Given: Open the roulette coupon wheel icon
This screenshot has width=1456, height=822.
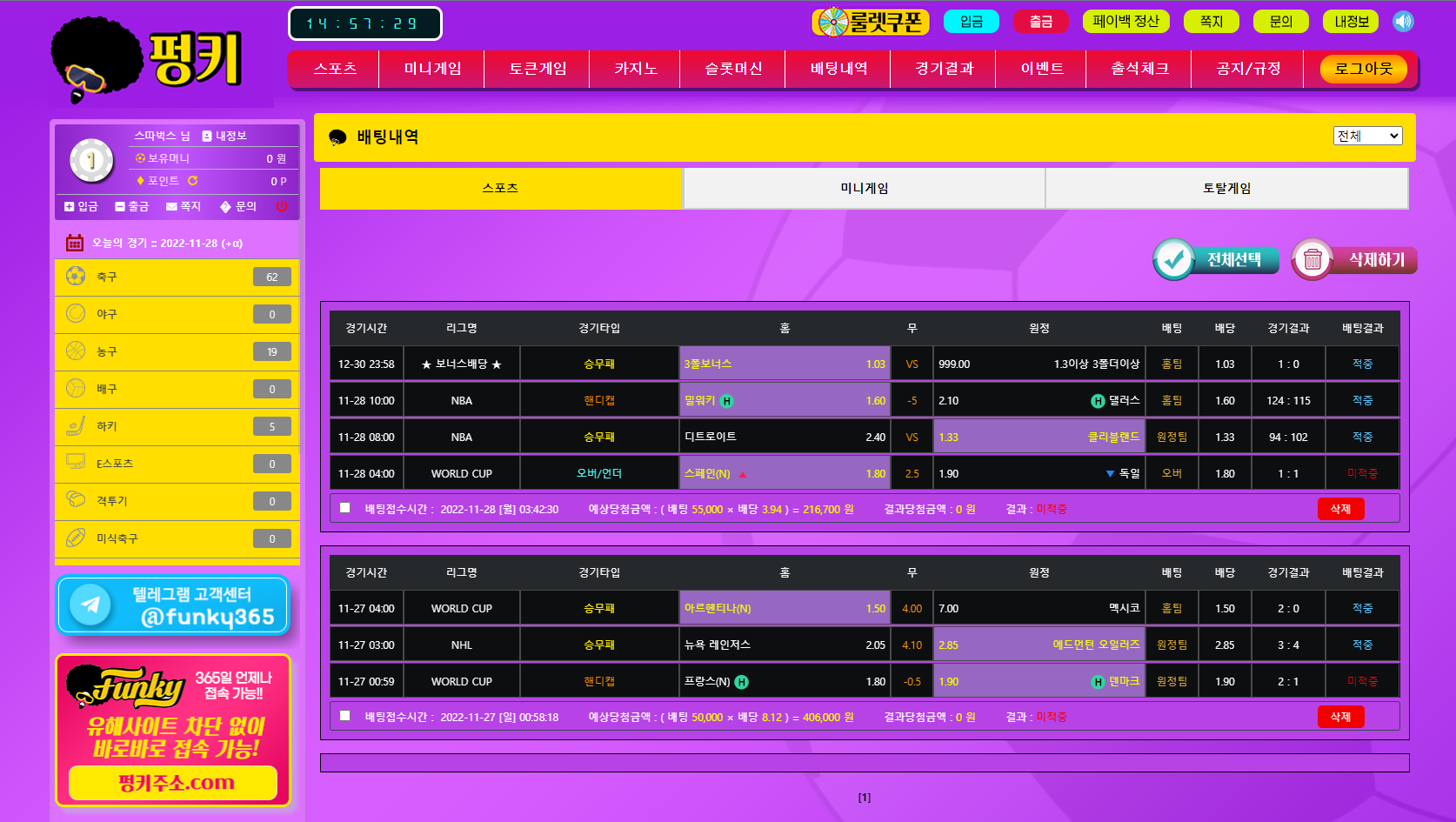Looking at the screenshot, I should [x=833, y=22].
